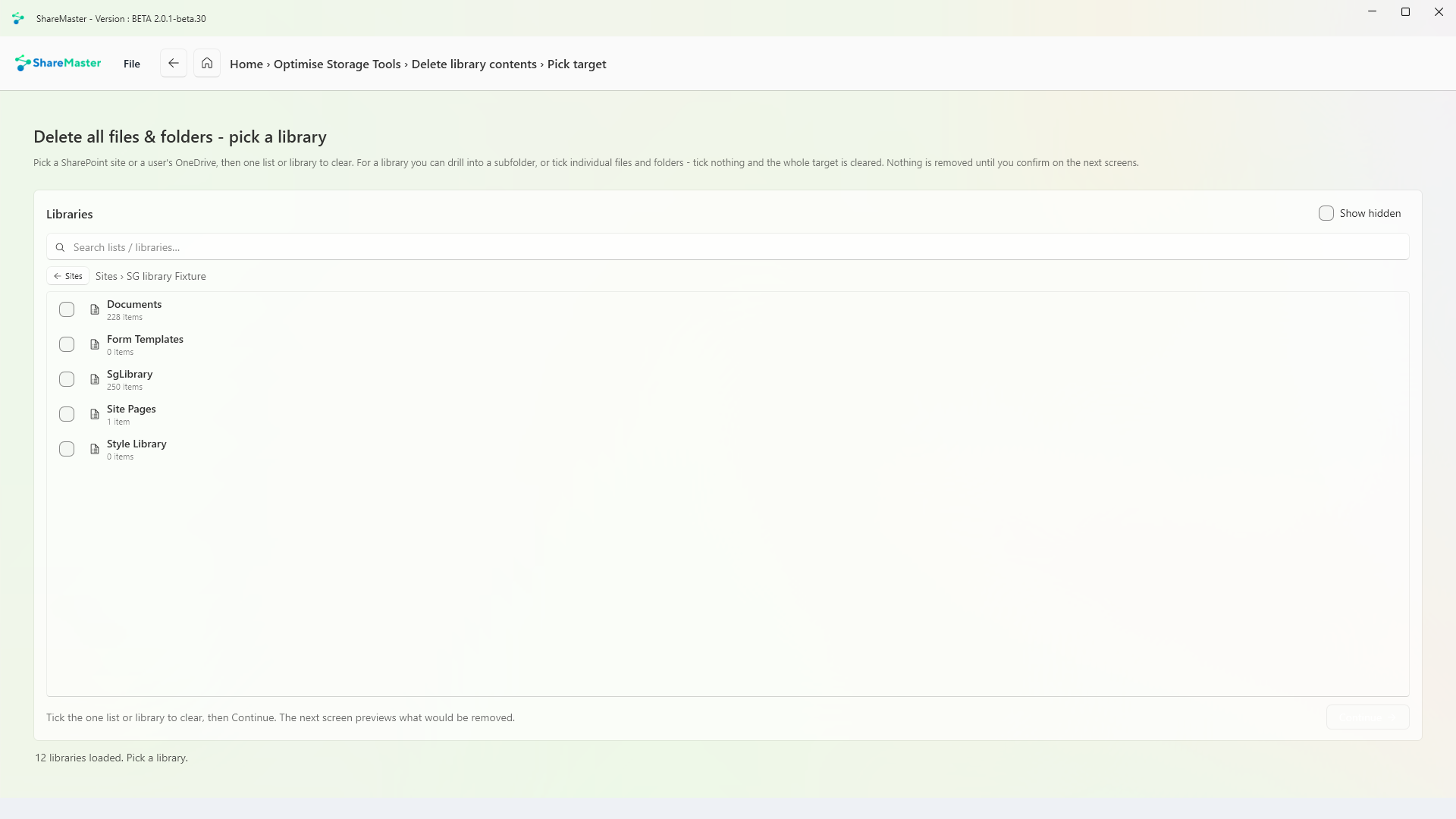Select the Style Library name text
The width and height of the screenshot is (1456, 819).
pos(136,444)
